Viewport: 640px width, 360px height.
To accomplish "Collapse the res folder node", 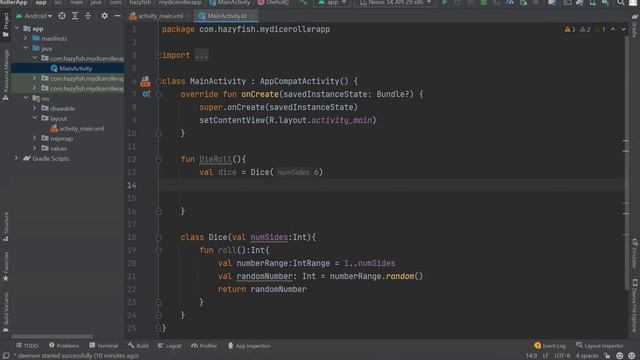I will (x=26, y=98).
